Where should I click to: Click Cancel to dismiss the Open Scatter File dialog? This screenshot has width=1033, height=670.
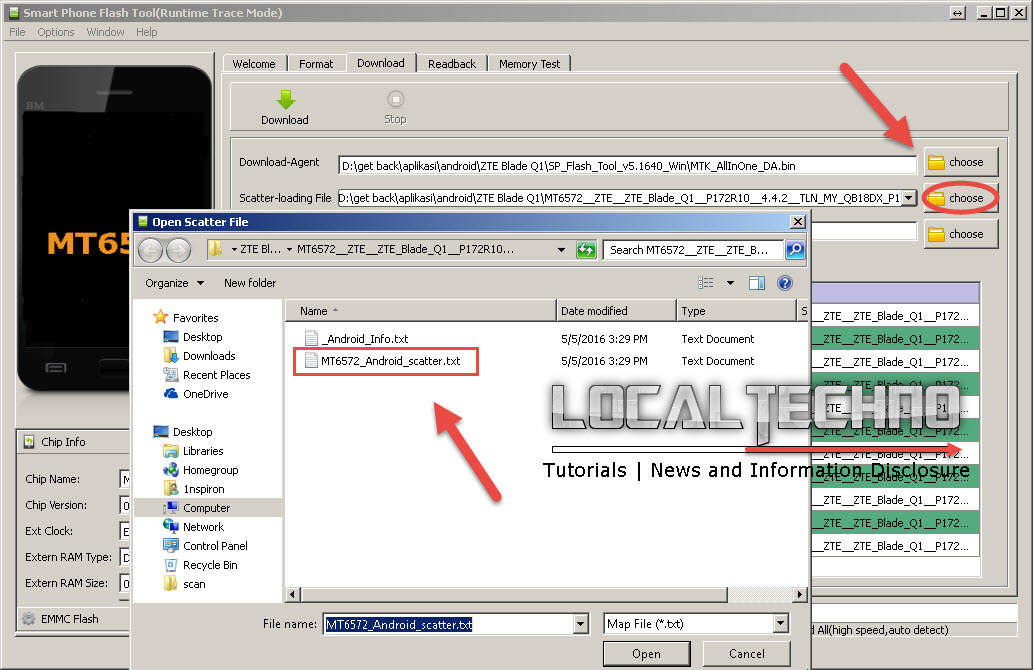point(746,653)
